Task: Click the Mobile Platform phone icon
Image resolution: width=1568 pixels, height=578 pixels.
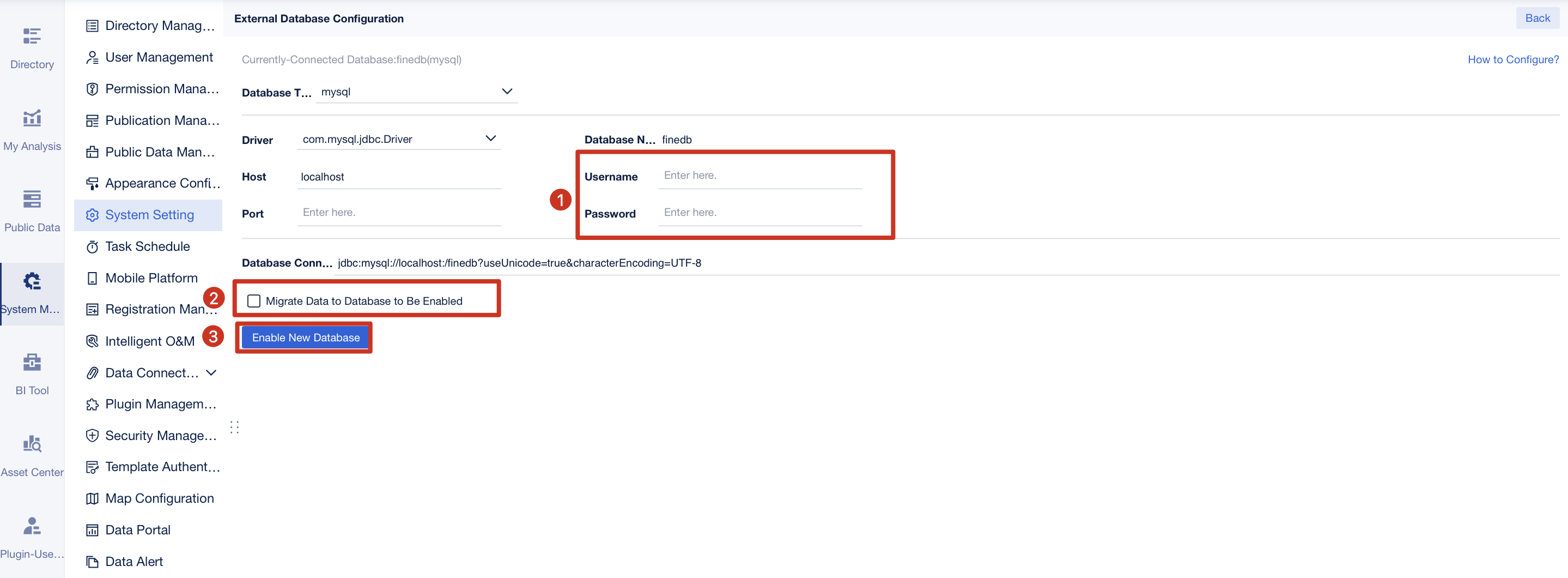Action: 92,278
